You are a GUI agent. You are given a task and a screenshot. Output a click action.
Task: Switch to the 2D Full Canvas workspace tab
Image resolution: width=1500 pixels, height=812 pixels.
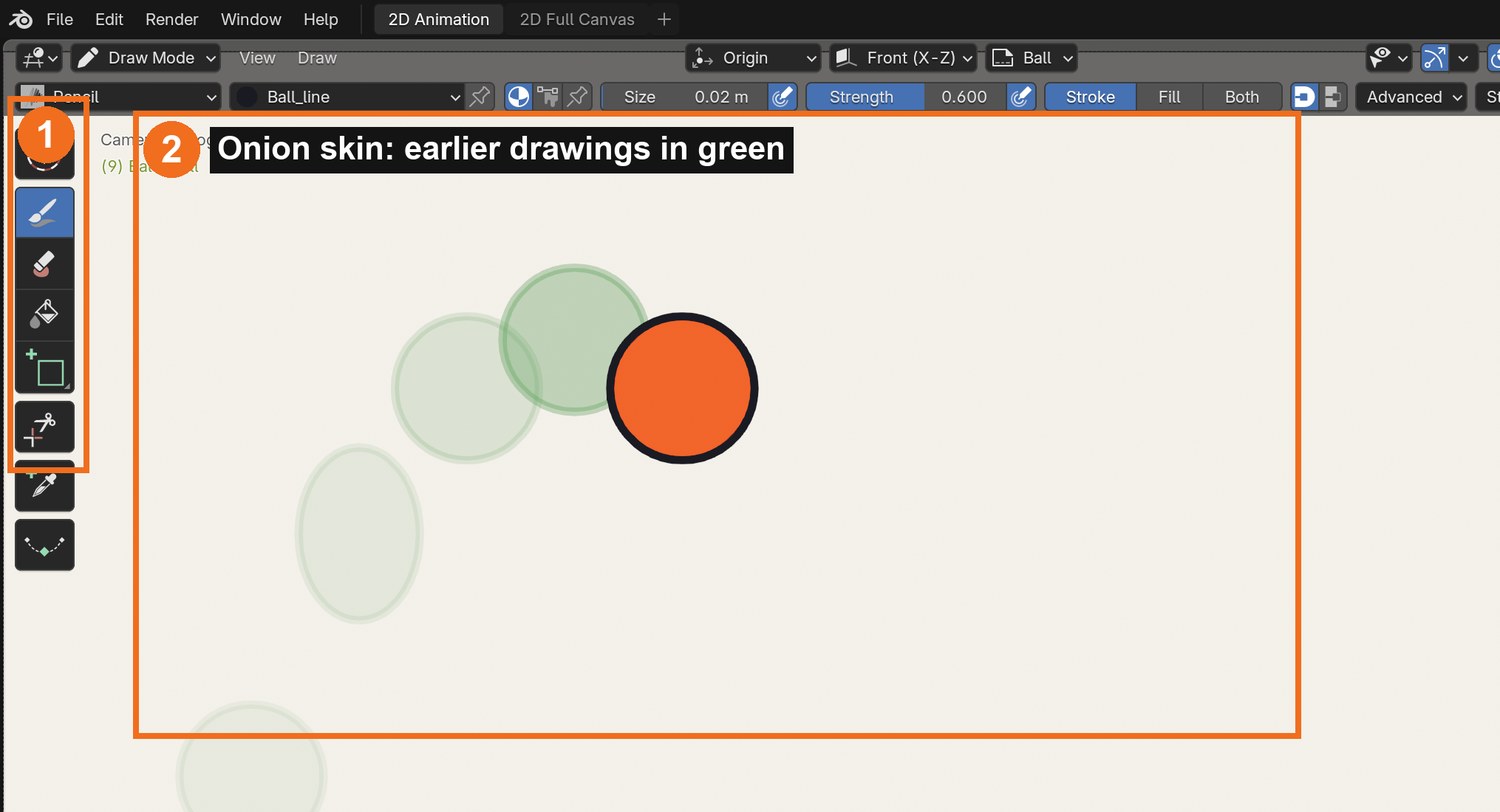(577, 19)
